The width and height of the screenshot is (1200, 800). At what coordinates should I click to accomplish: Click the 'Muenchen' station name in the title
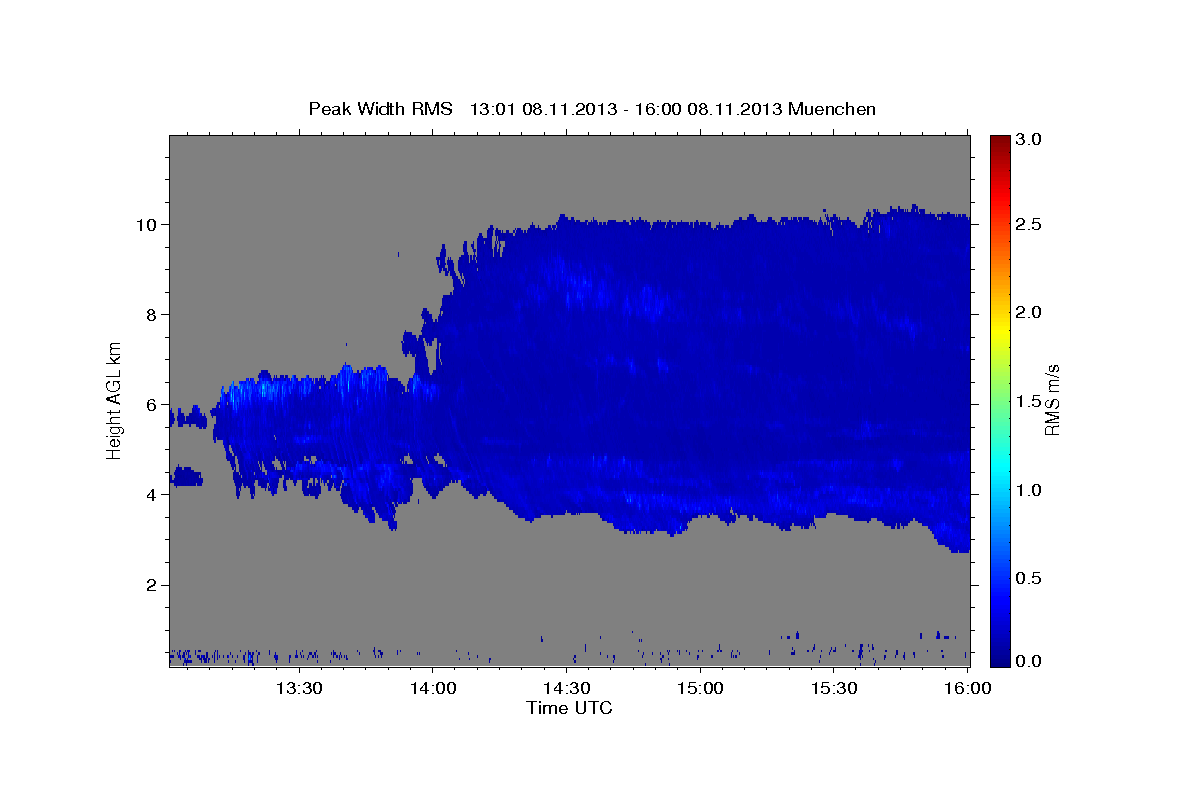click(832, 109)
